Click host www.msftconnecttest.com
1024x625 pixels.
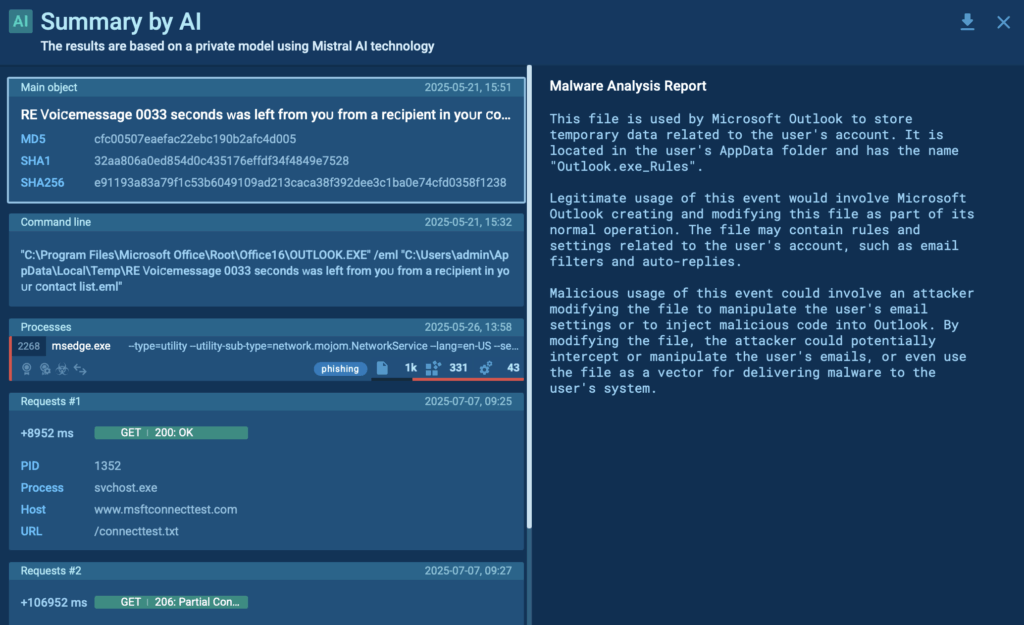[165, 509]
